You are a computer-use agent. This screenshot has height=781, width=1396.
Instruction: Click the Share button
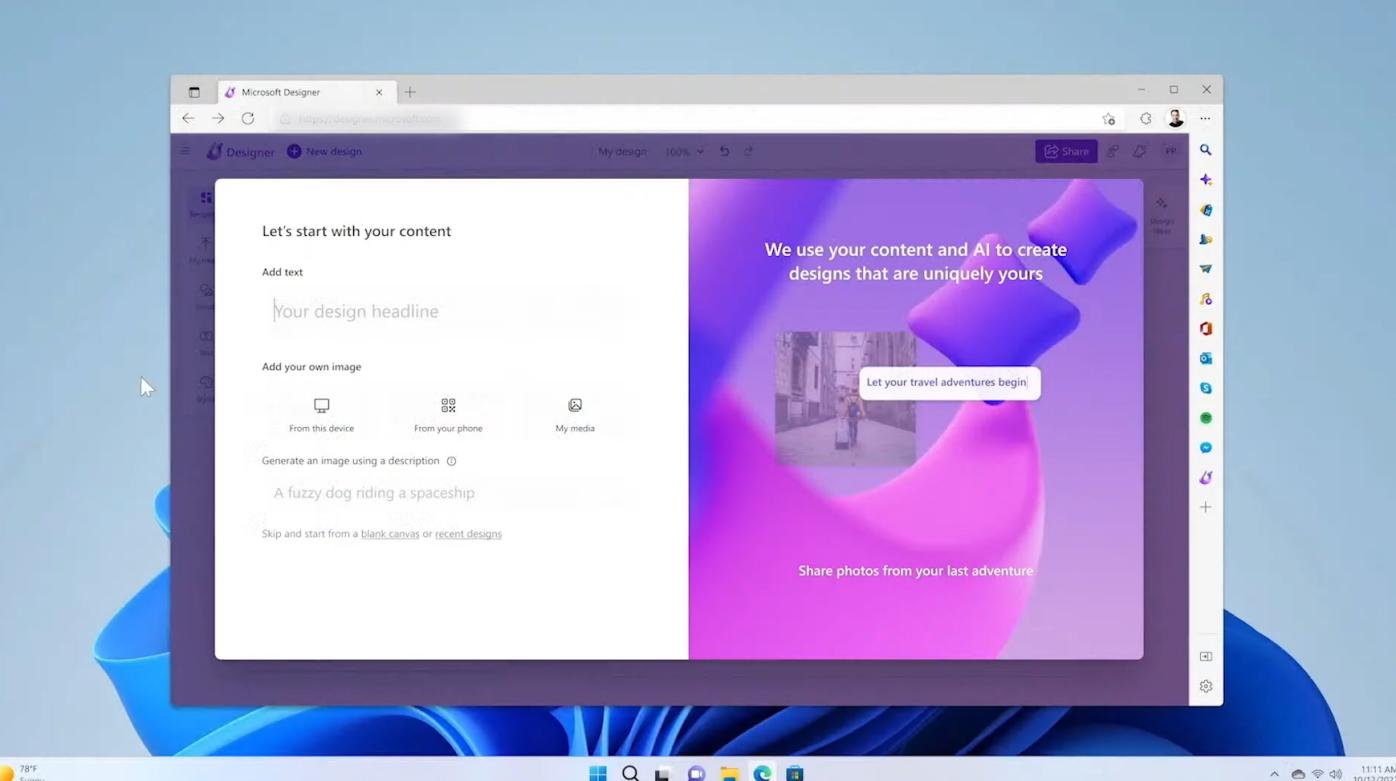click(1066, 151)
